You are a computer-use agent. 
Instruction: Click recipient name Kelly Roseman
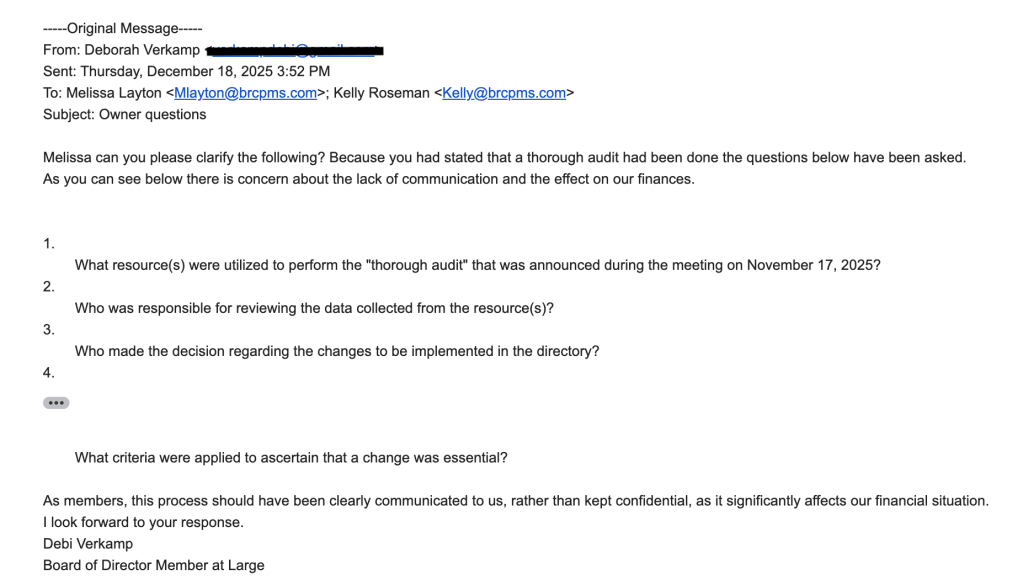pyautogui.click(x=381, y=93)
